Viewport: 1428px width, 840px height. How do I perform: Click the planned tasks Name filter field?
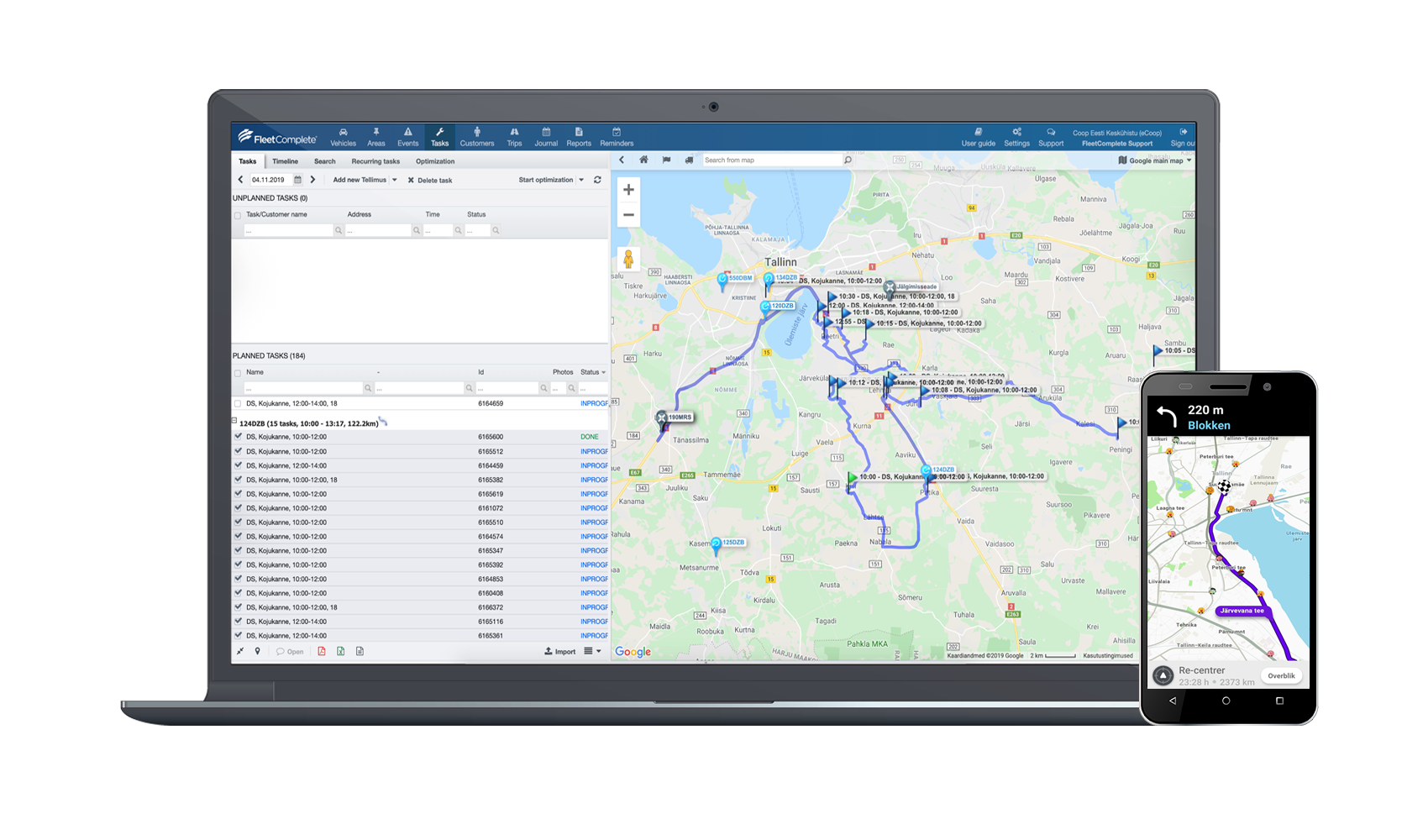(x=303, y=388)
